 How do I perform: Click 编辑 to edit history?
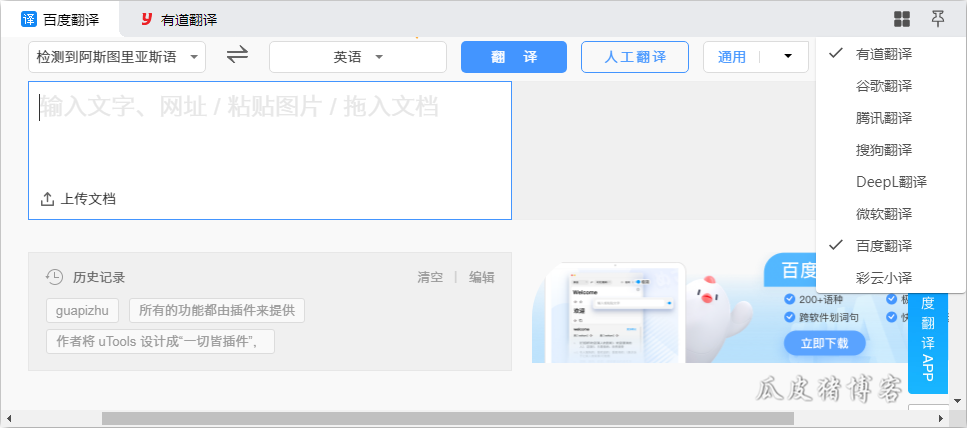482,278
